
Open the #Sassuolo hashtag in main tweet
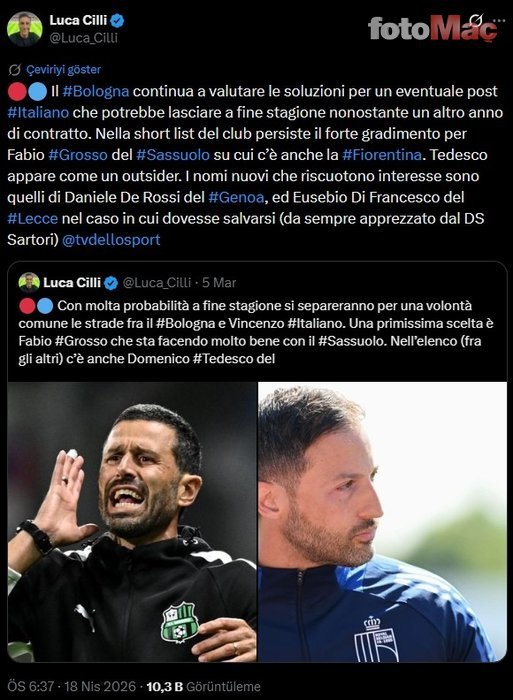click(173, 154)
